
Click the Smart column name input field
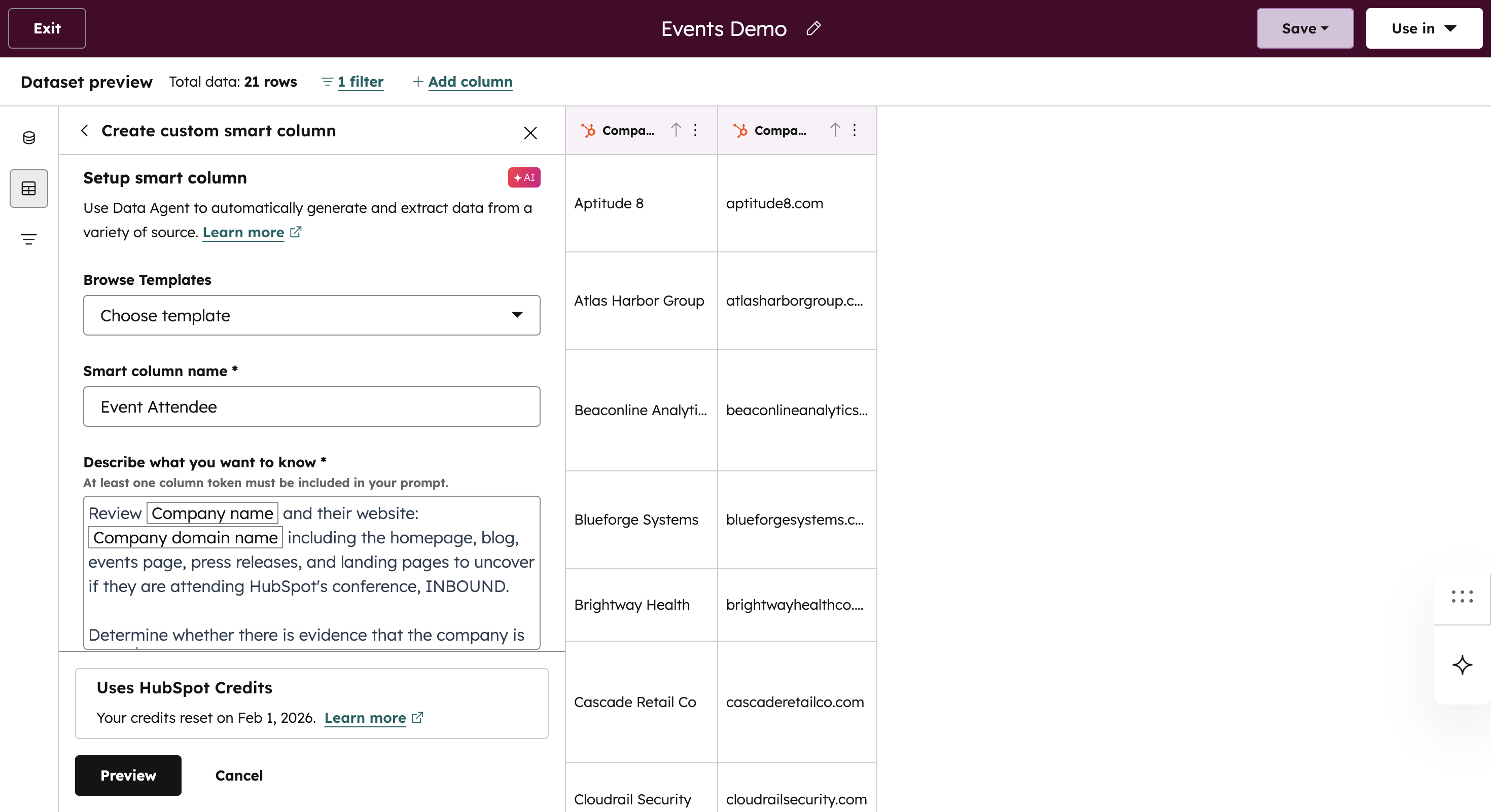311,407
